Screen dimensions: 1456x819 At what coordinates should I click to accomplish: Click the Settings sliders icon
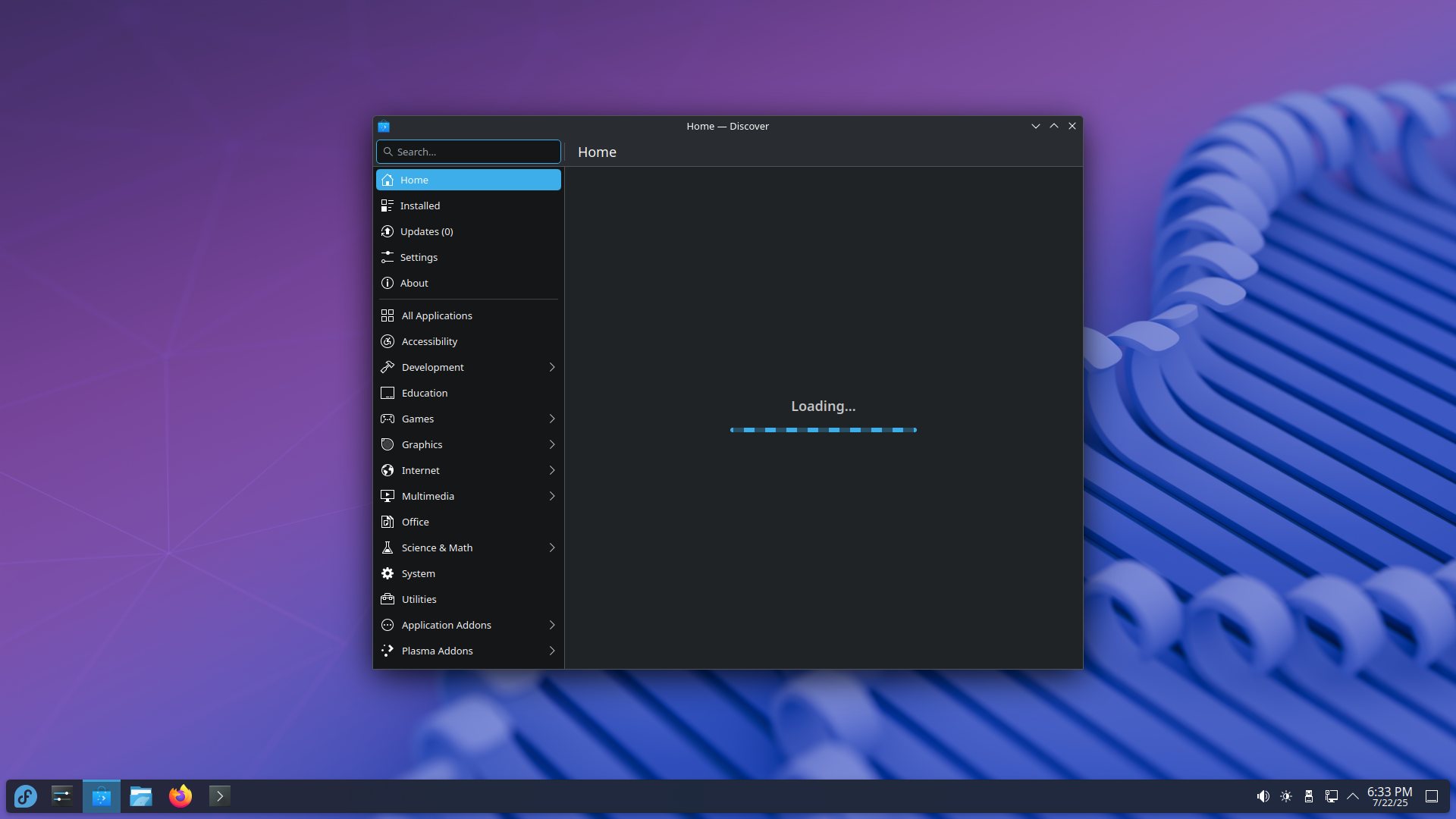[x=388, y=257]
